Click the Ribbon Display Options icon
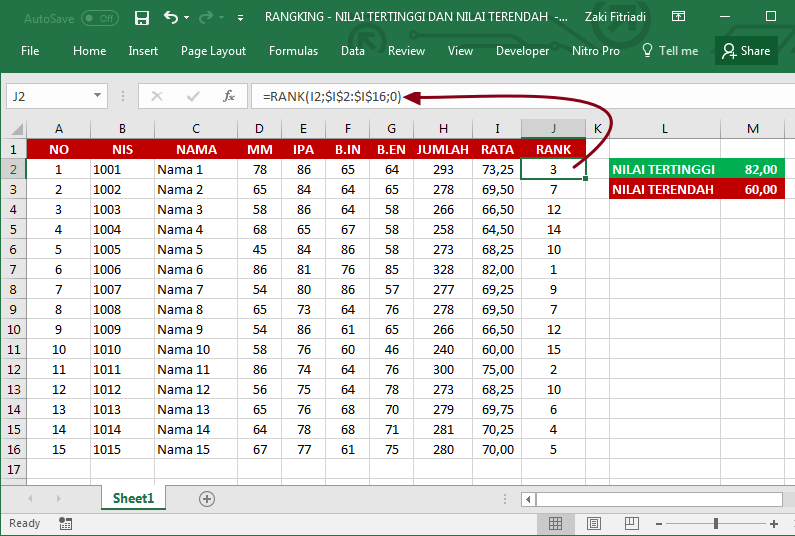795x536 pixels. (678, 16)
